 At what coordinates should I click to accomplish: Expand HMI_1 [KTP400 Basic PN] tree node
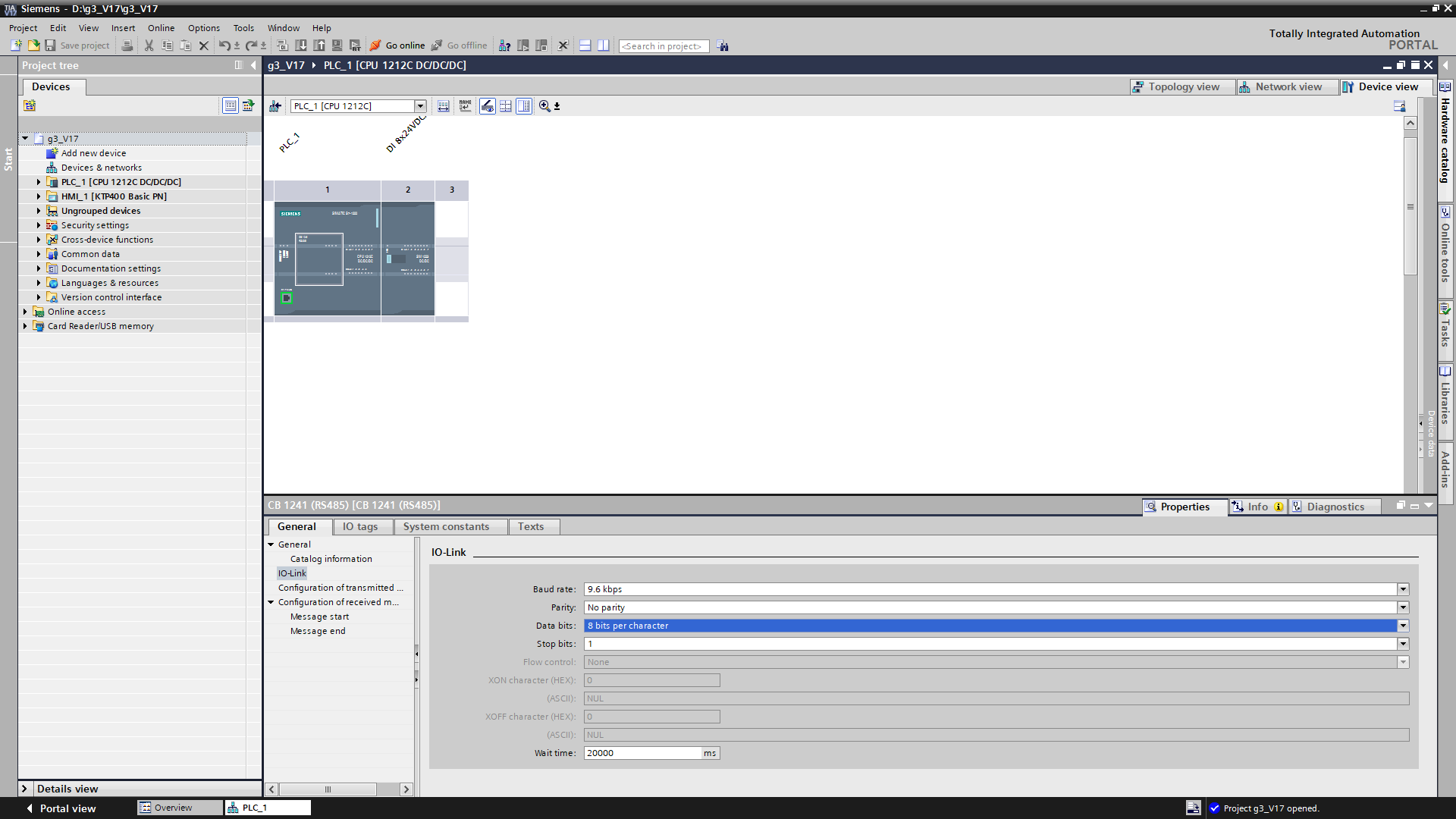point(39,196)
